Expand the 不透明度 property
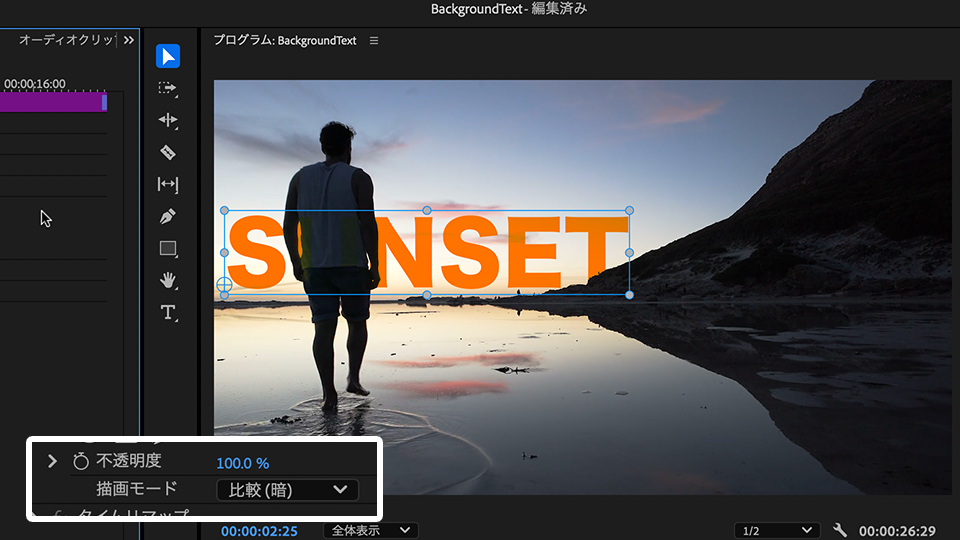This screenshot has width=960, height=540. click(x=52, y=461)
